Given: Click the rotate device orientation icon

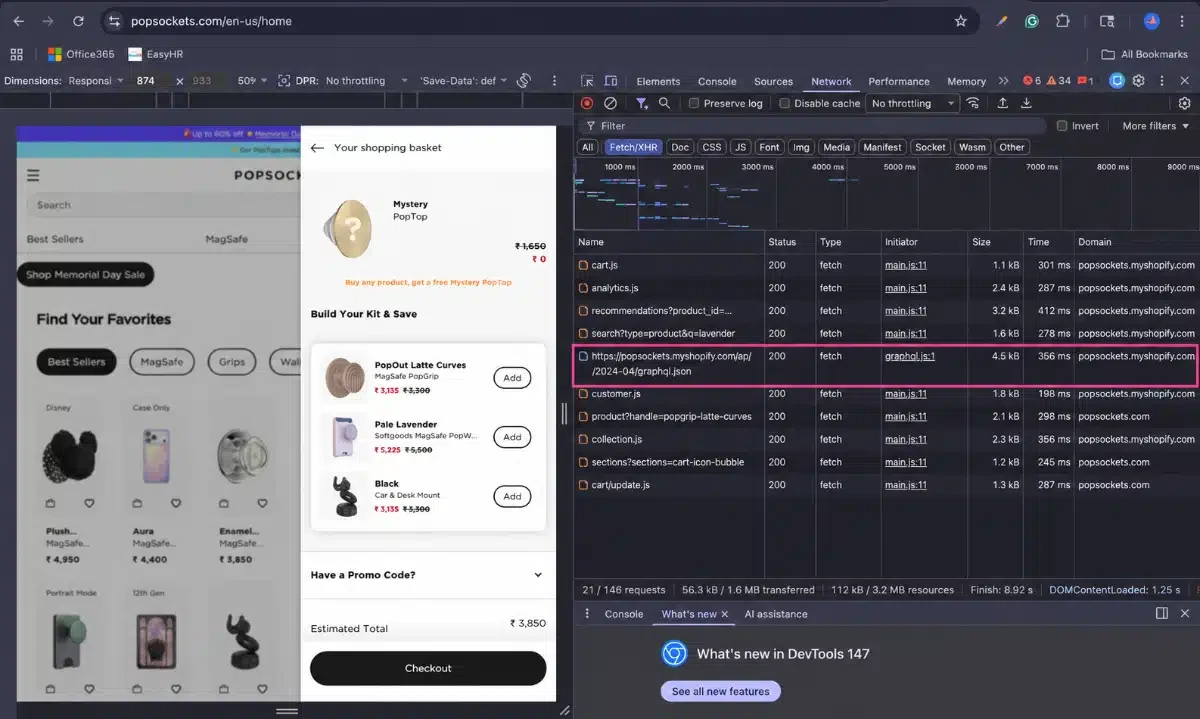Looking at the screenshot, I should click(x=523, y=80).
